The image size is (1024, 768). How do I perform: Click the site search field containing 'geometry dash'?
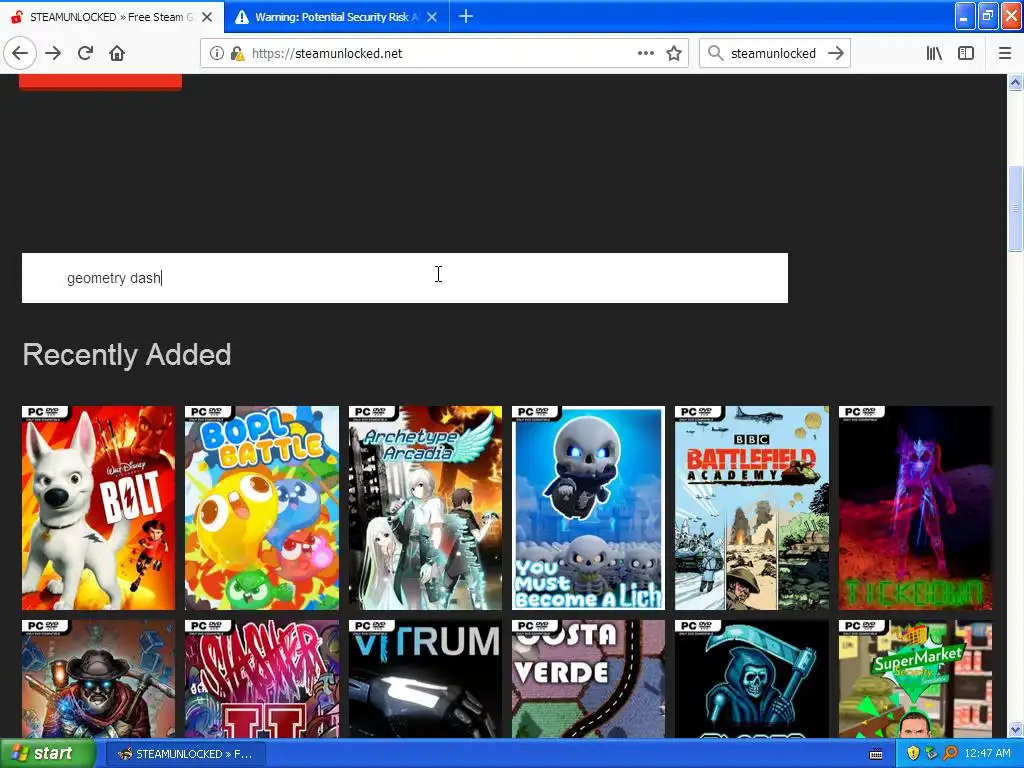[405, 278]
